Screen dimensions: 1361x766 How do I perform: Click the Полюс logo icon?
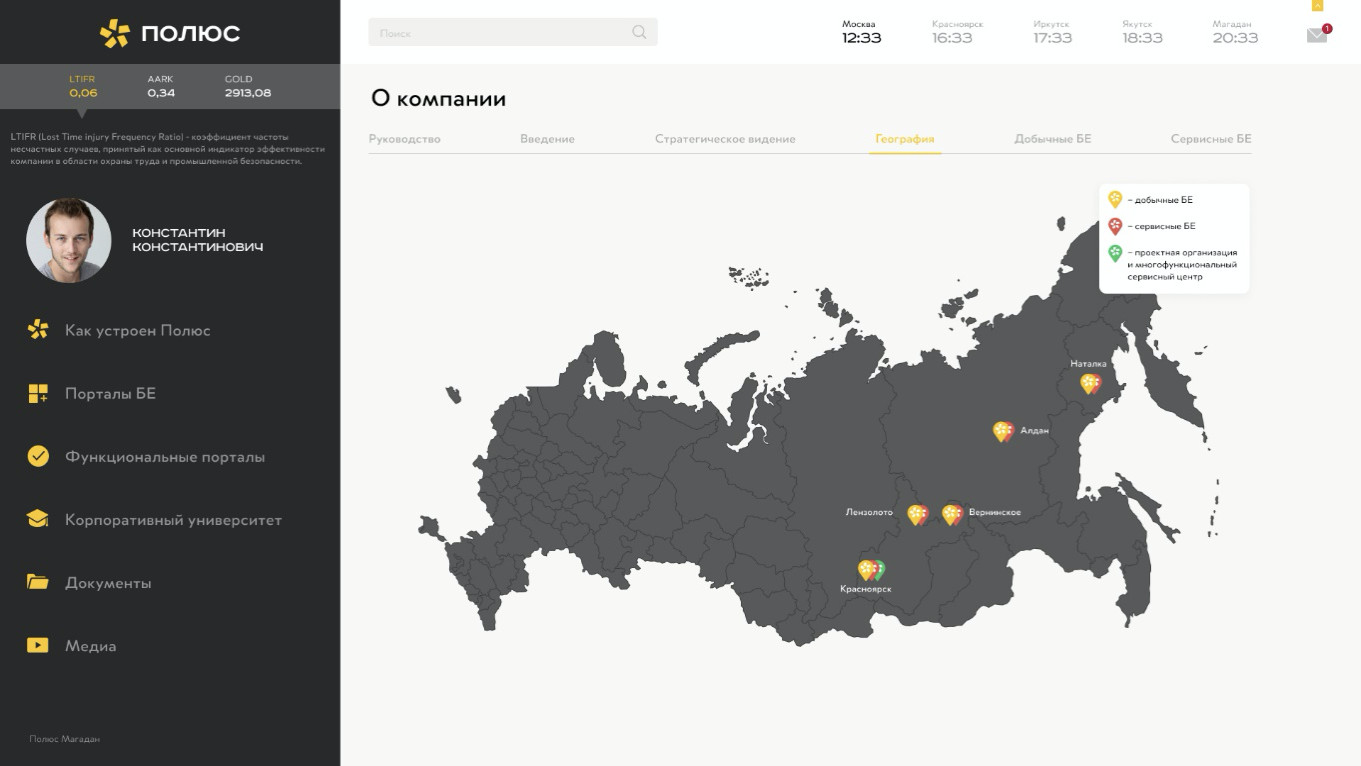(115, 33)
